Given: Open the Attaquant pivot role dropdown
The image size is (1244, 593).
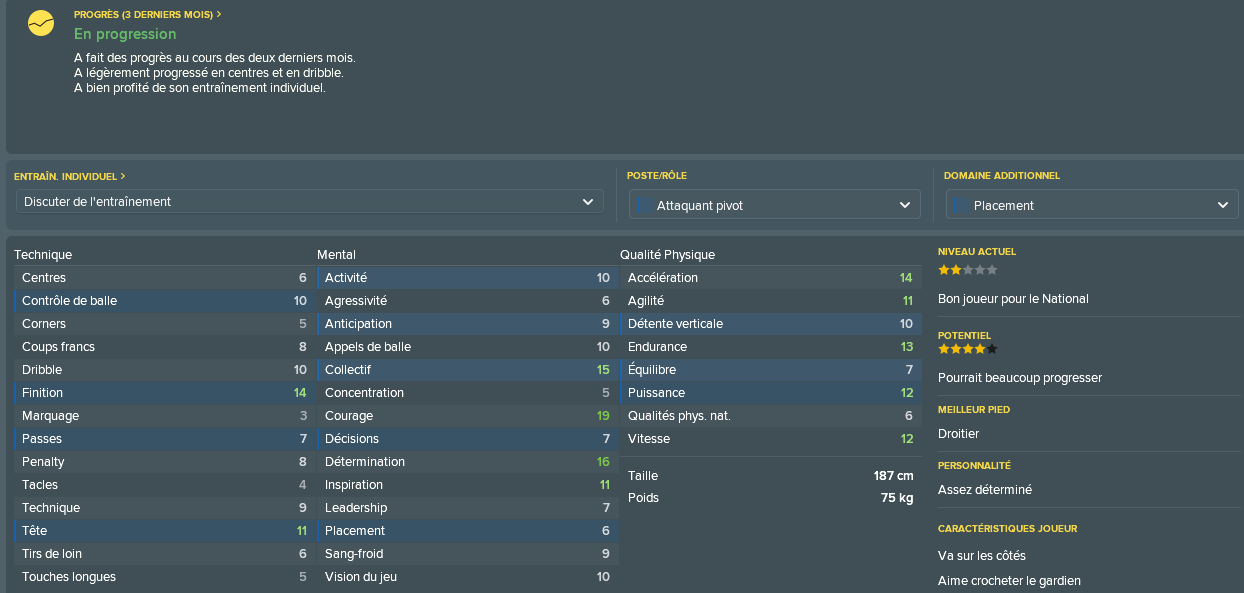Looking at the screenshot, I should click(x=774, y=205).
